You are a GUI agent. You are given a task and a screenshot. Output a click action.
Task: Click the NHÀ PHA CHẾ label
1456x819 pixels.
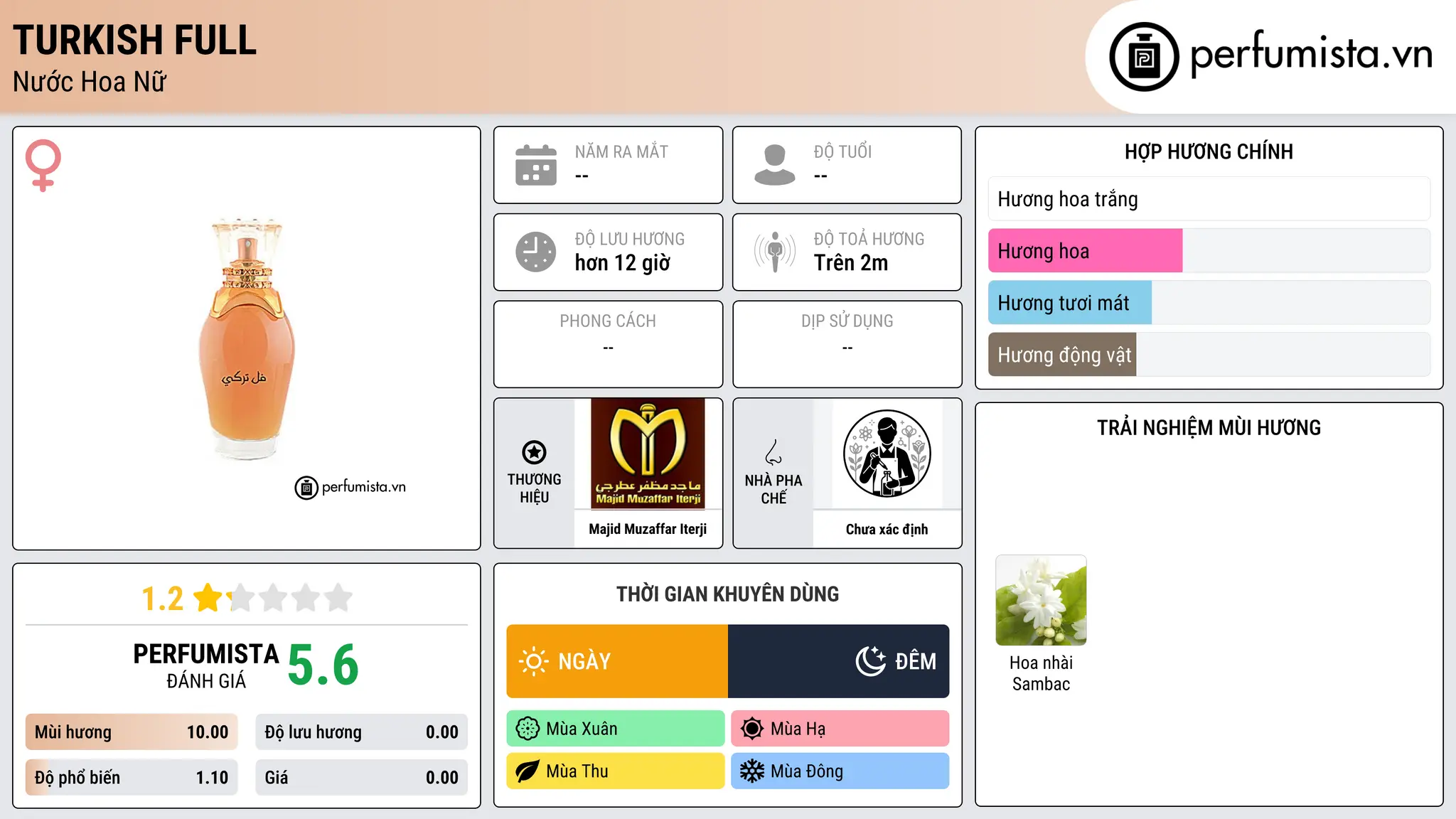[x=773, y=489]
